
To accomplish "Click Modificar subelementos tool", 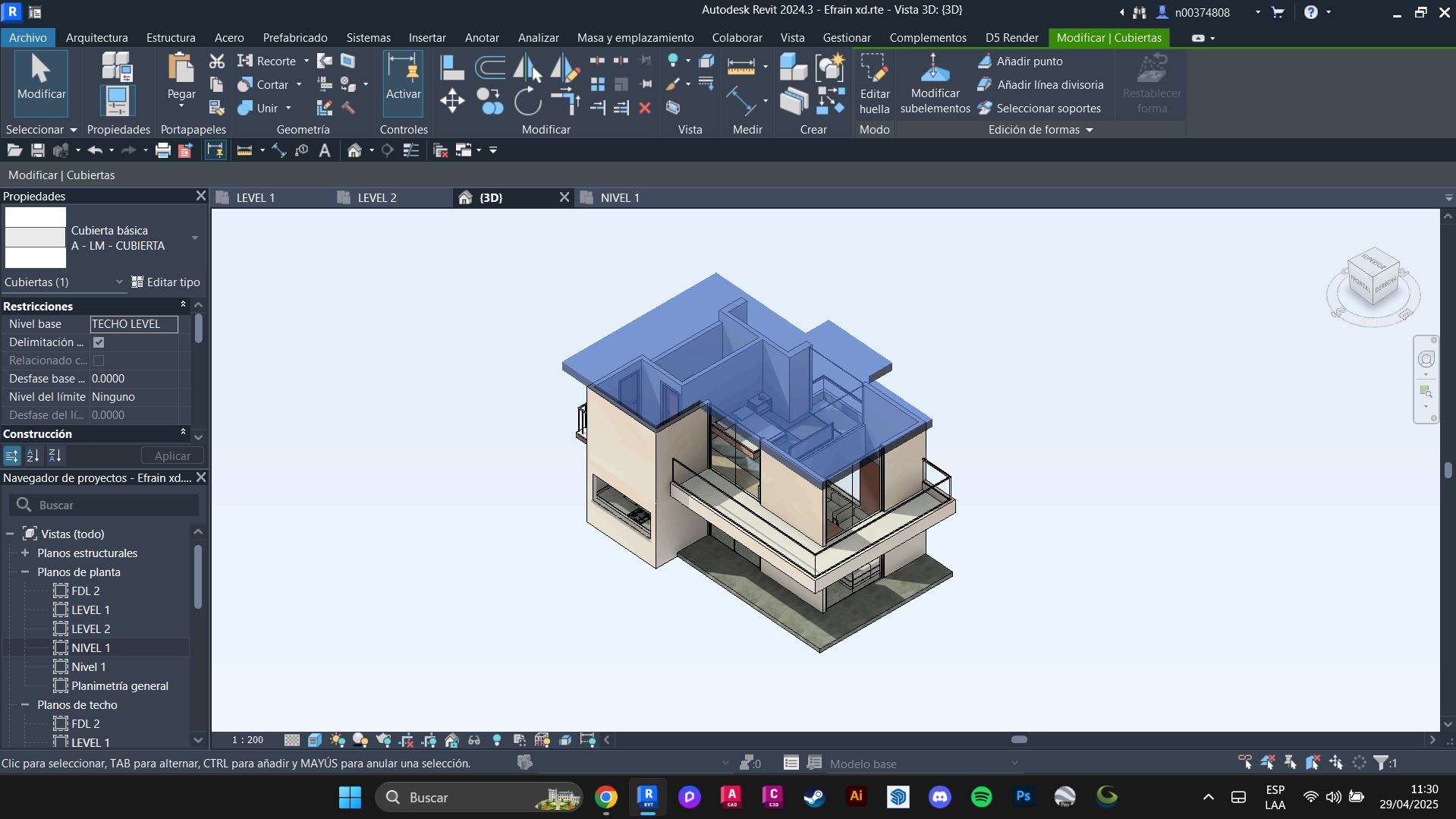I will [935, 83].
